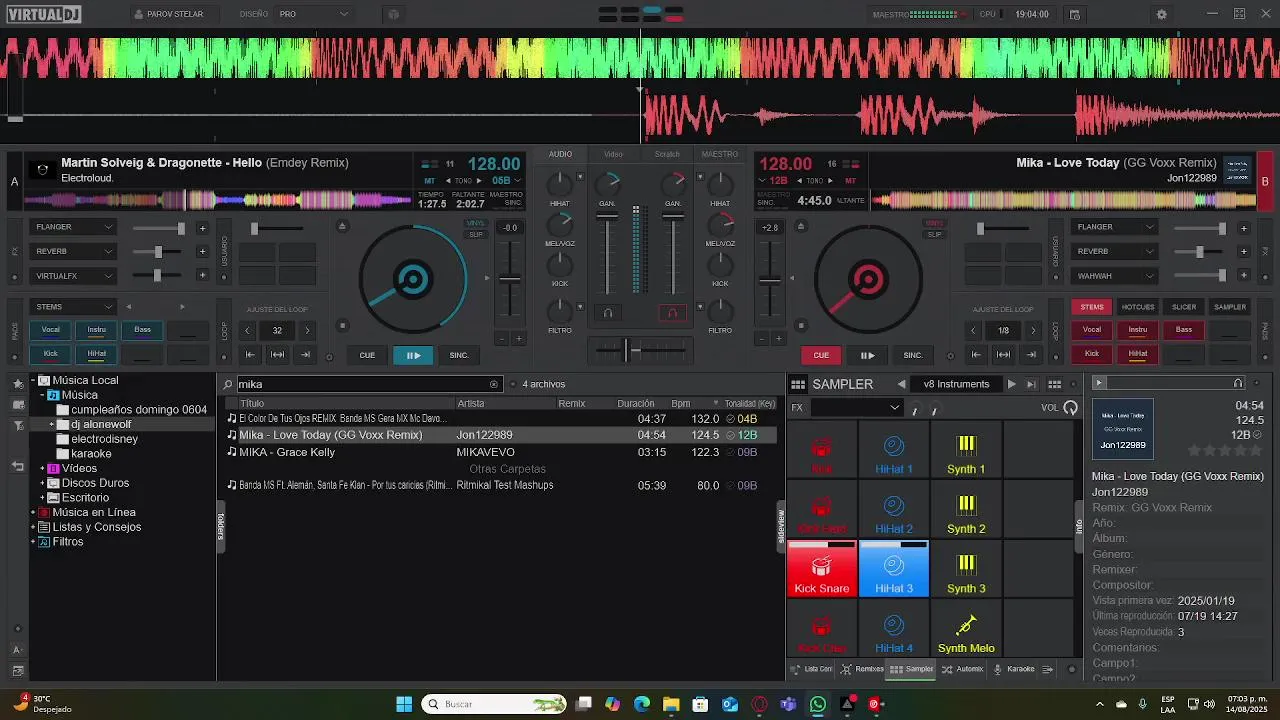Viewport: 1280px width, 720px height.
Task: Toggle Vocal stem on deck A
Action: tap(50, 330)
